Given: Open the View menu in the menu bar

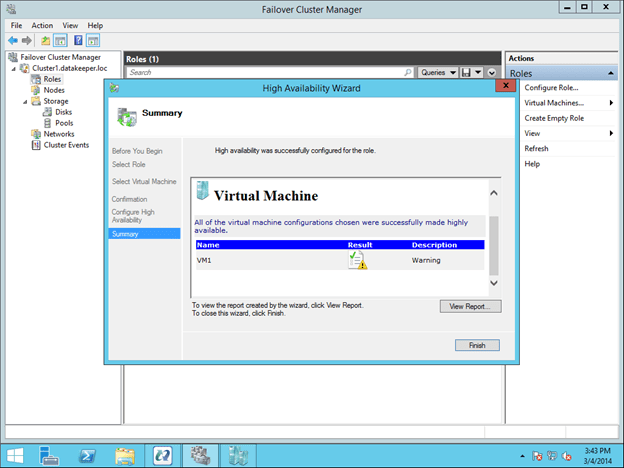Looking at the screenshot, I should 70,25.
